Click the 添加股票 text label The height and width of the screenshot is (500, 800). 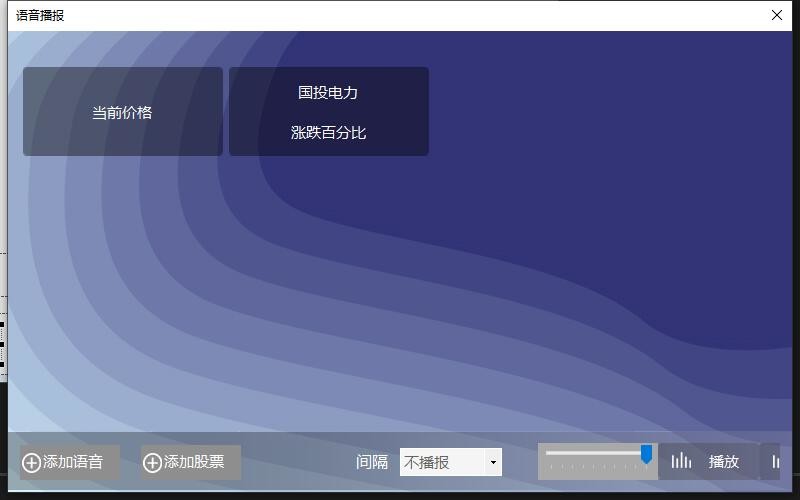194,462
